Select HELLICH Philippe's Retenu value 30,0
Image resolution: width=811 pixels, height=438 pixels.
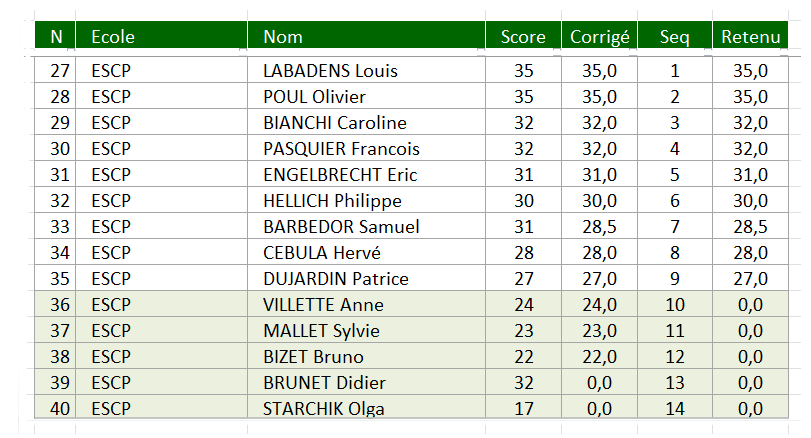click(749, 201)
